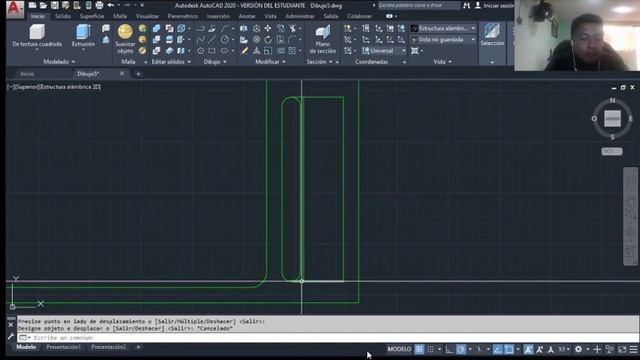Viewport: 640px width, 360px height.
Task: Open the Paramétrico ribbon tab
Action: (x=183, y=16)
